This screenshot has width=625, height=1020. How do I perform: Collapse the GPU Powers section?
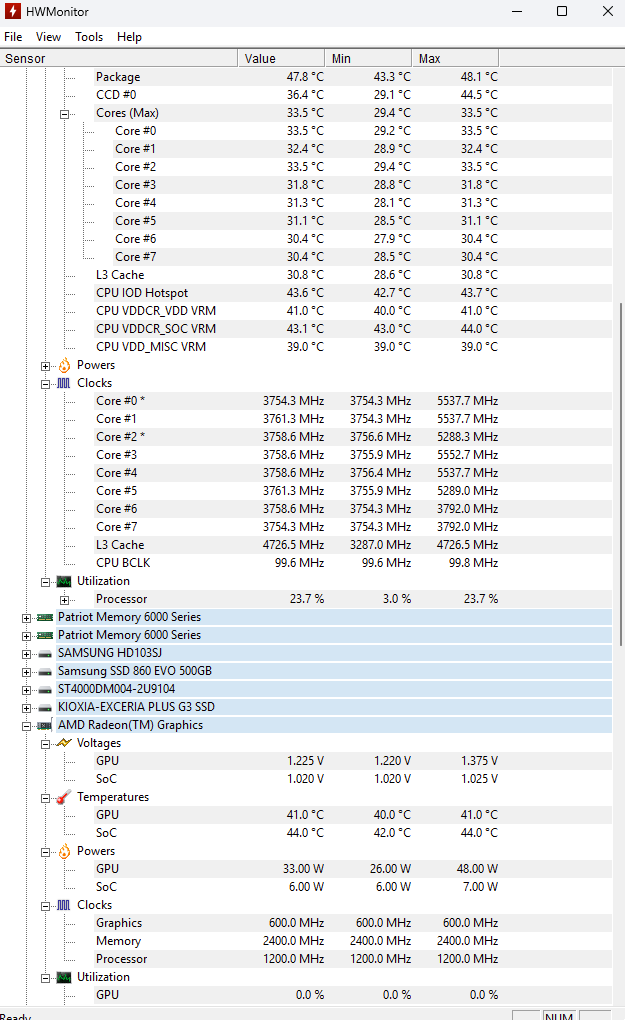click(x=46, y=852)
